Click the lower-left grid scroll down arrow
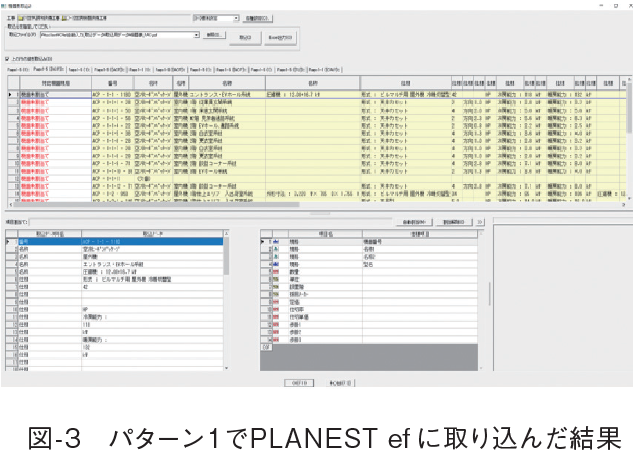Screen dimensions: 633x456 (226, 368)
